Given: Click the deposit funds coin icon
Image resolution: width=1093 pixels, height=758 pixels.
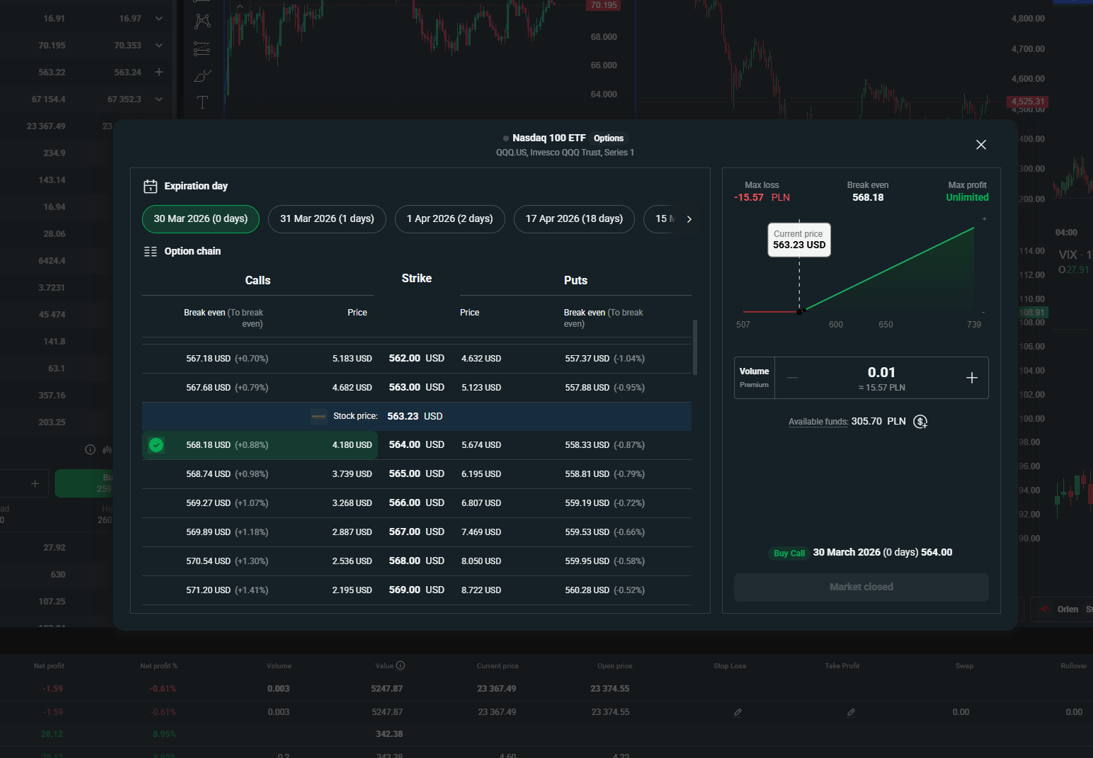Looking at the screenshot, I should click(920, 422).
